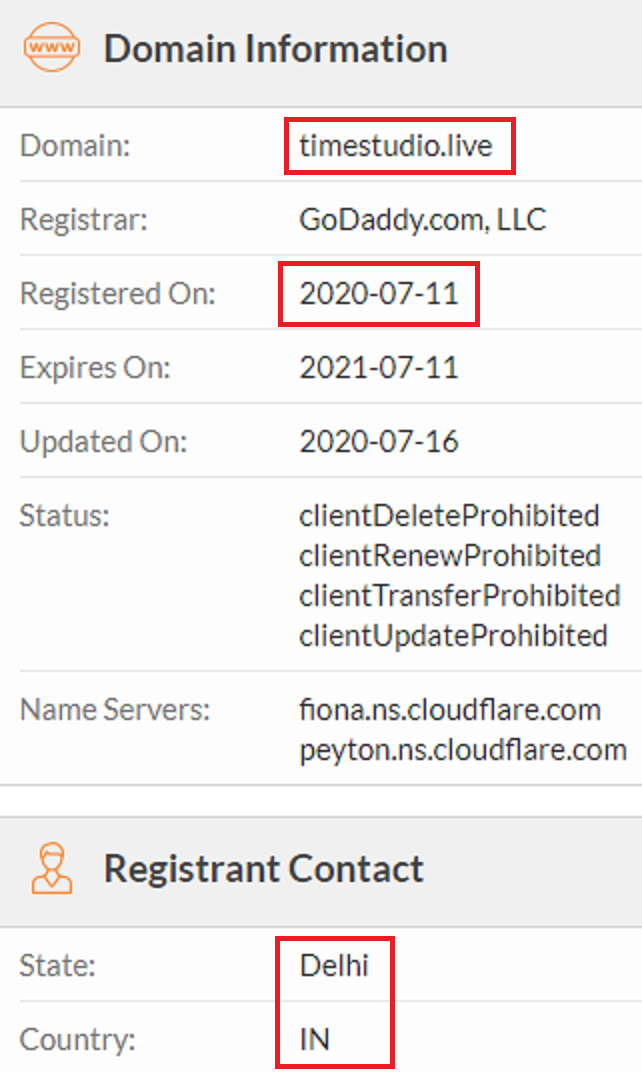Click the clientRenewProhibited status
Viewport: 642px width, 1072px height.
(450, 555)
